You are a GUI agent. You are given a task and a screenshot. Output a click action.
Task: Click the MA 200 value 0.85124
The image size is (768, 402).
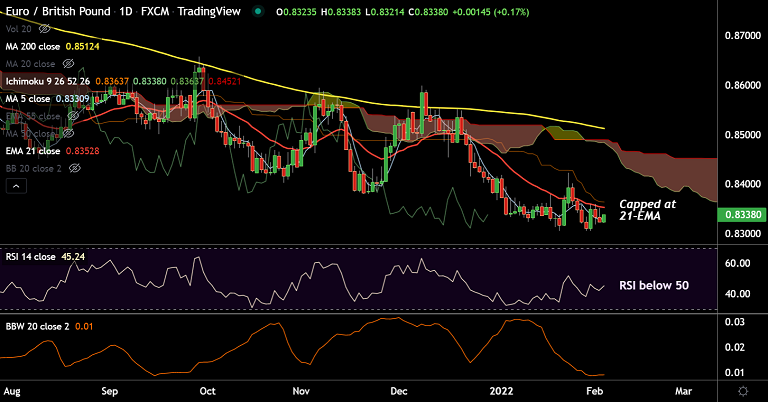point(82,47)
